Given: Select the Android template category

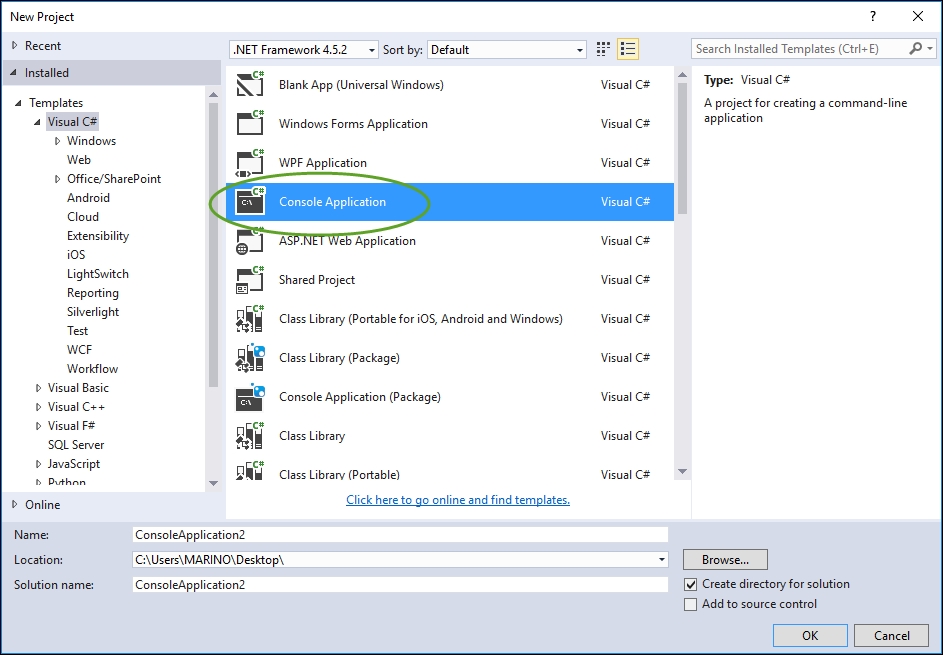Looking at the screenshot, I should click(88, 198).
